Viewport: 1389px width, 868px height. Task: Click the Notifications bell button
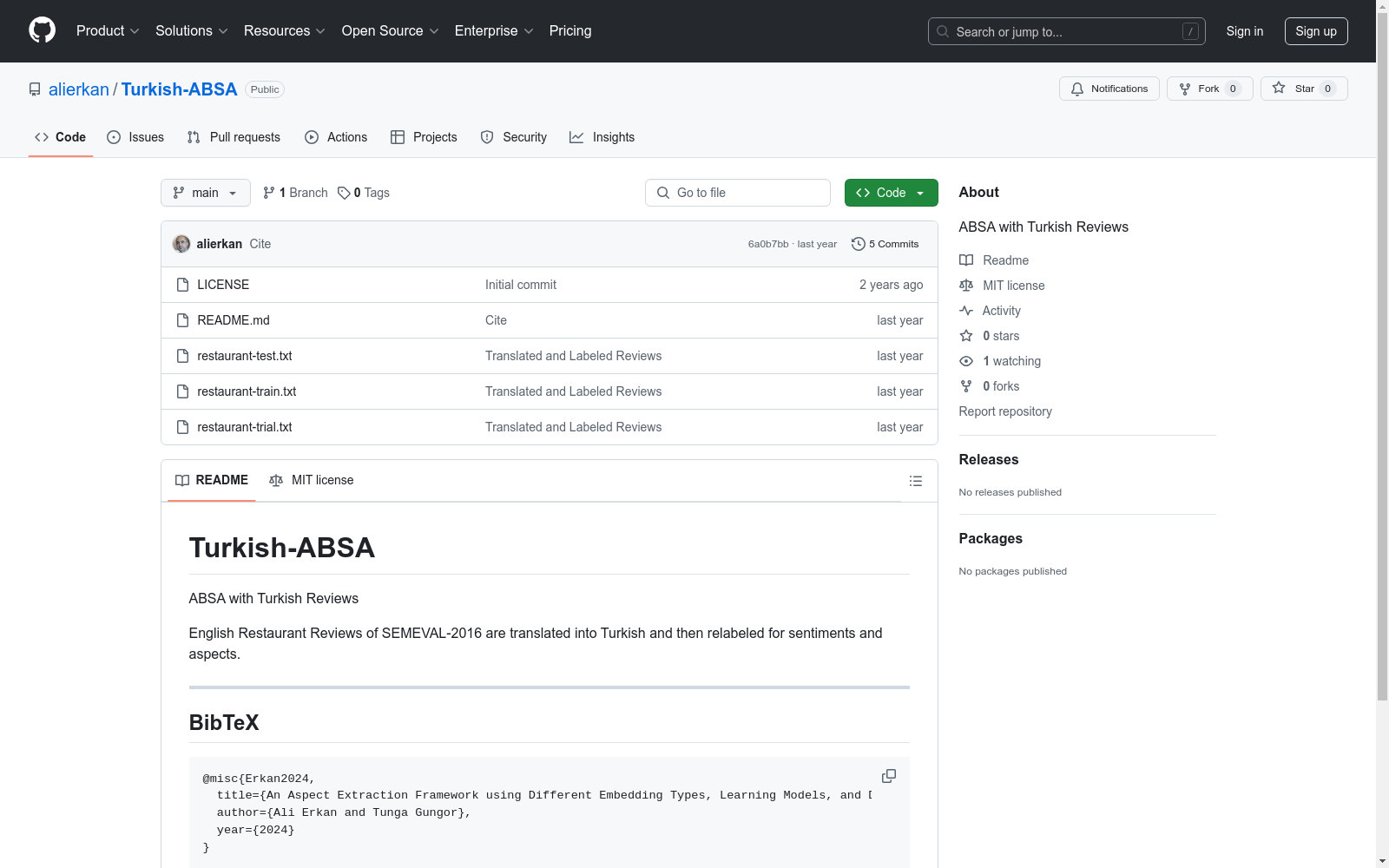point(1109,89)
